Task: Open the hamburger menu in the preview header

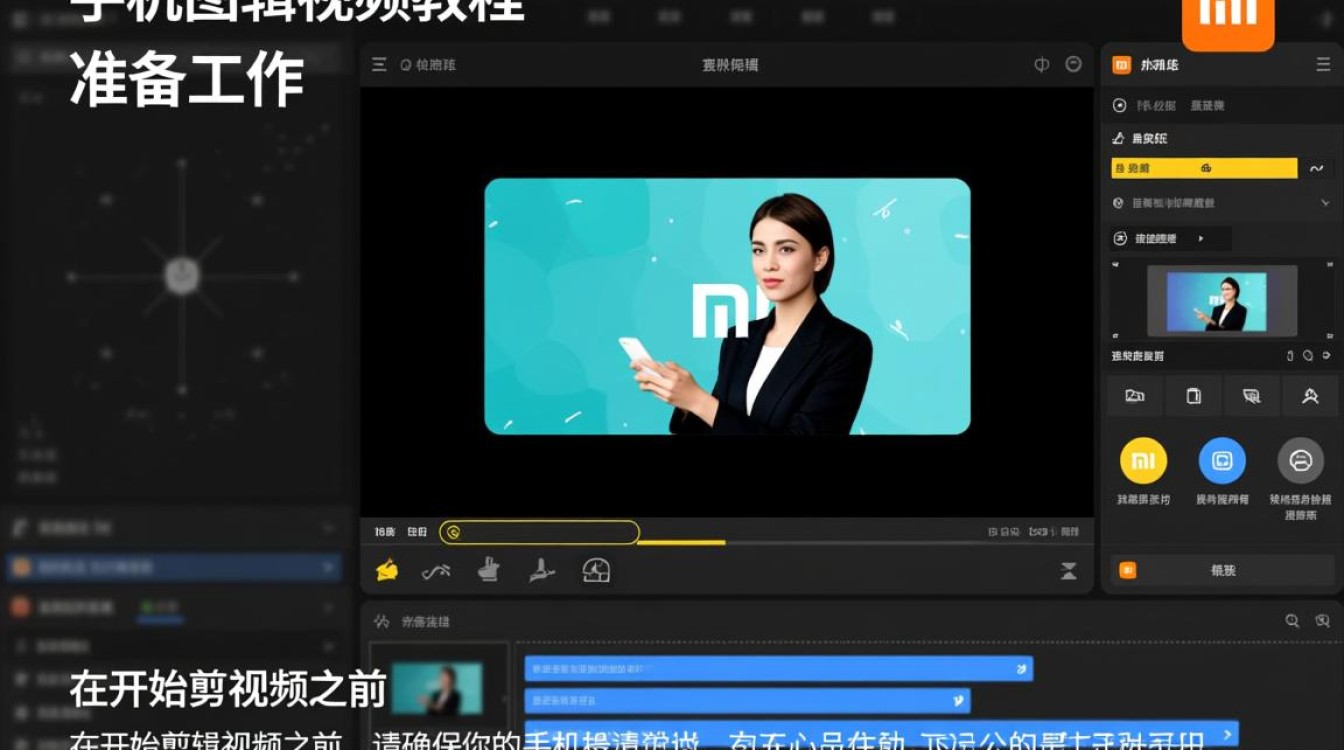Action: tap(379, 65)
